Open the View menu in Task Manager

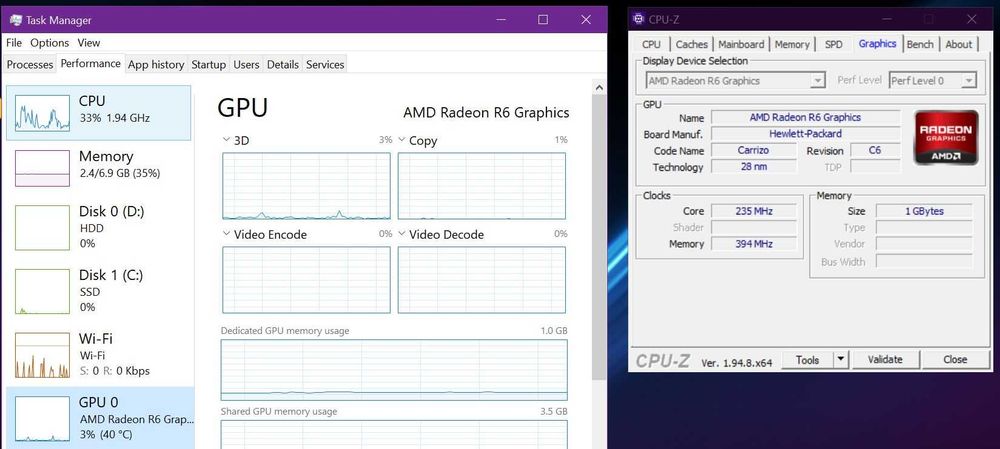(x=89, y=43)
